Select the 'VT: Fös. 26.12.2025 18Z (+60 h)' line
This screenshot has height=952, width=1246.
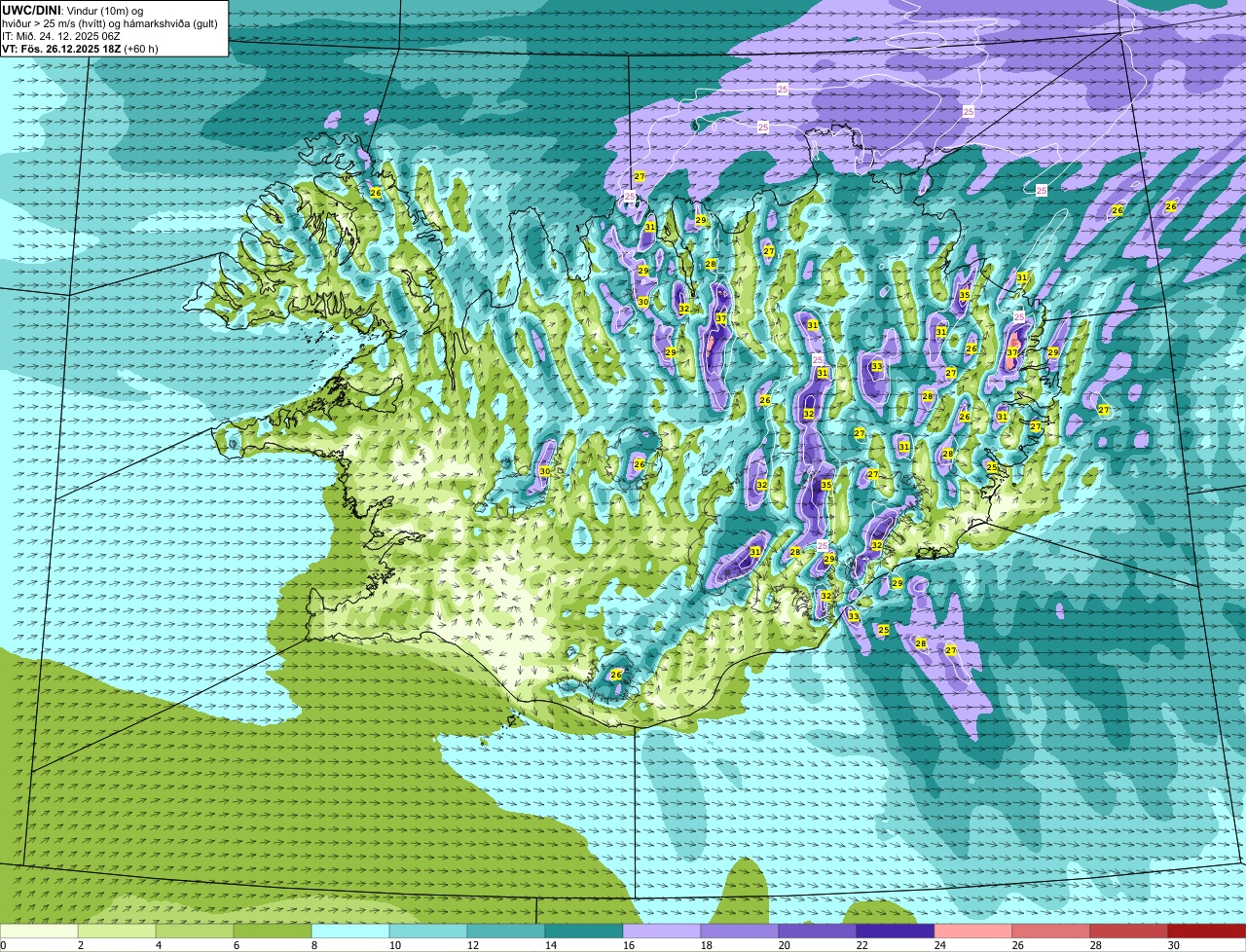pyautogui.click(x=80, y=48)
